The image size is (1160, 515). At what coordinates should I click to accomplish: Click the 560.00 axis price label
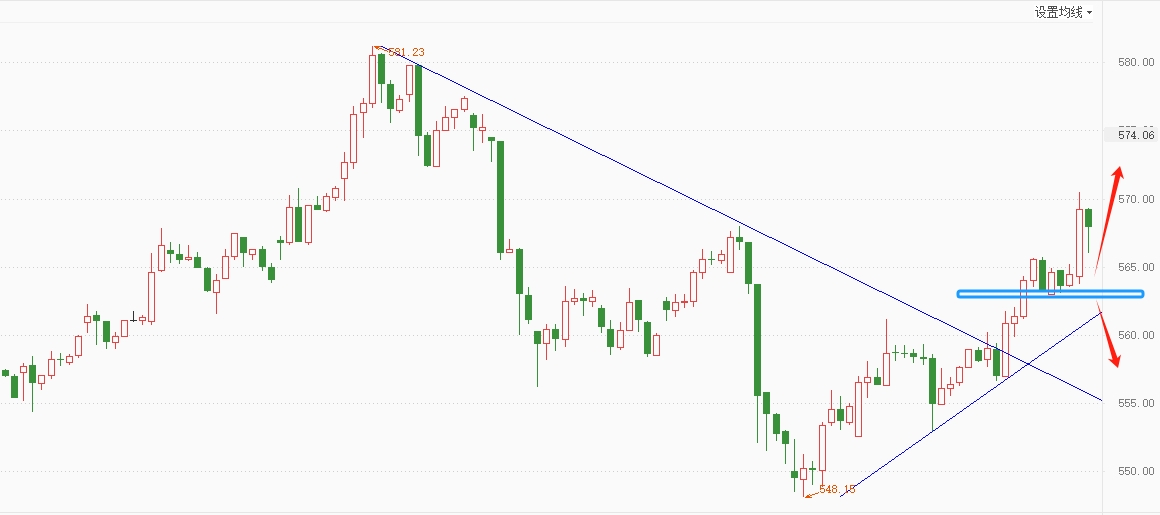coord(1136,335)
